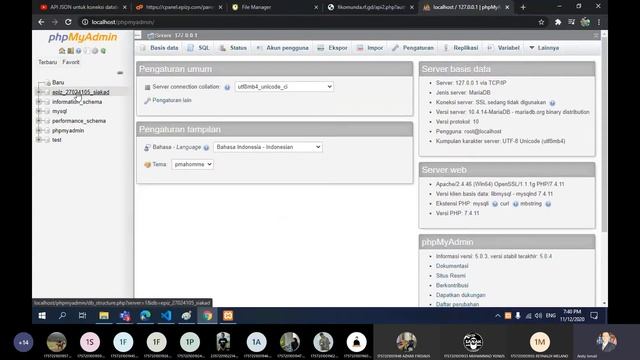Open the Windows Start menu
Viewport: 640px width, 360px height.
click(x=42, y=316)
